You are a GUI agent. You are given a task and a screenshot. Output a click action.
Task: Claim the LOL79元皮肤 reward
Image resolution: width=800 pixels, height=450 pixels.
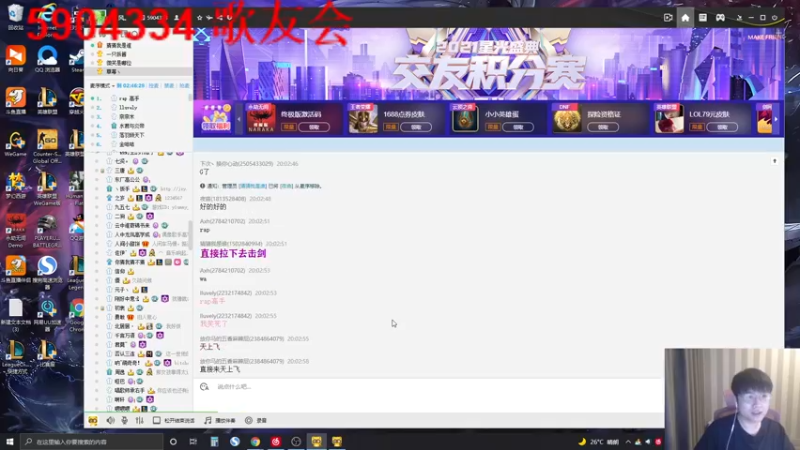(x=722, y=127)
